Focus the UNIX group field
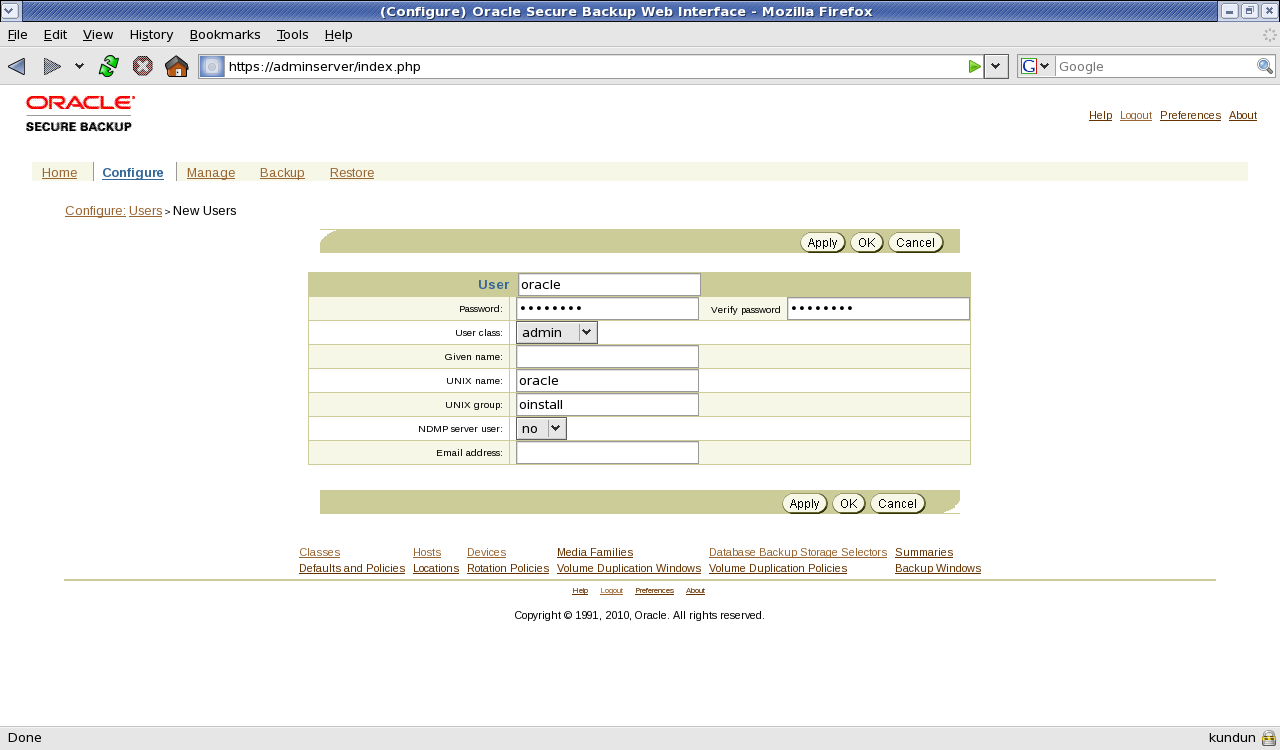The image size is (1280, 750). (607, 405)
